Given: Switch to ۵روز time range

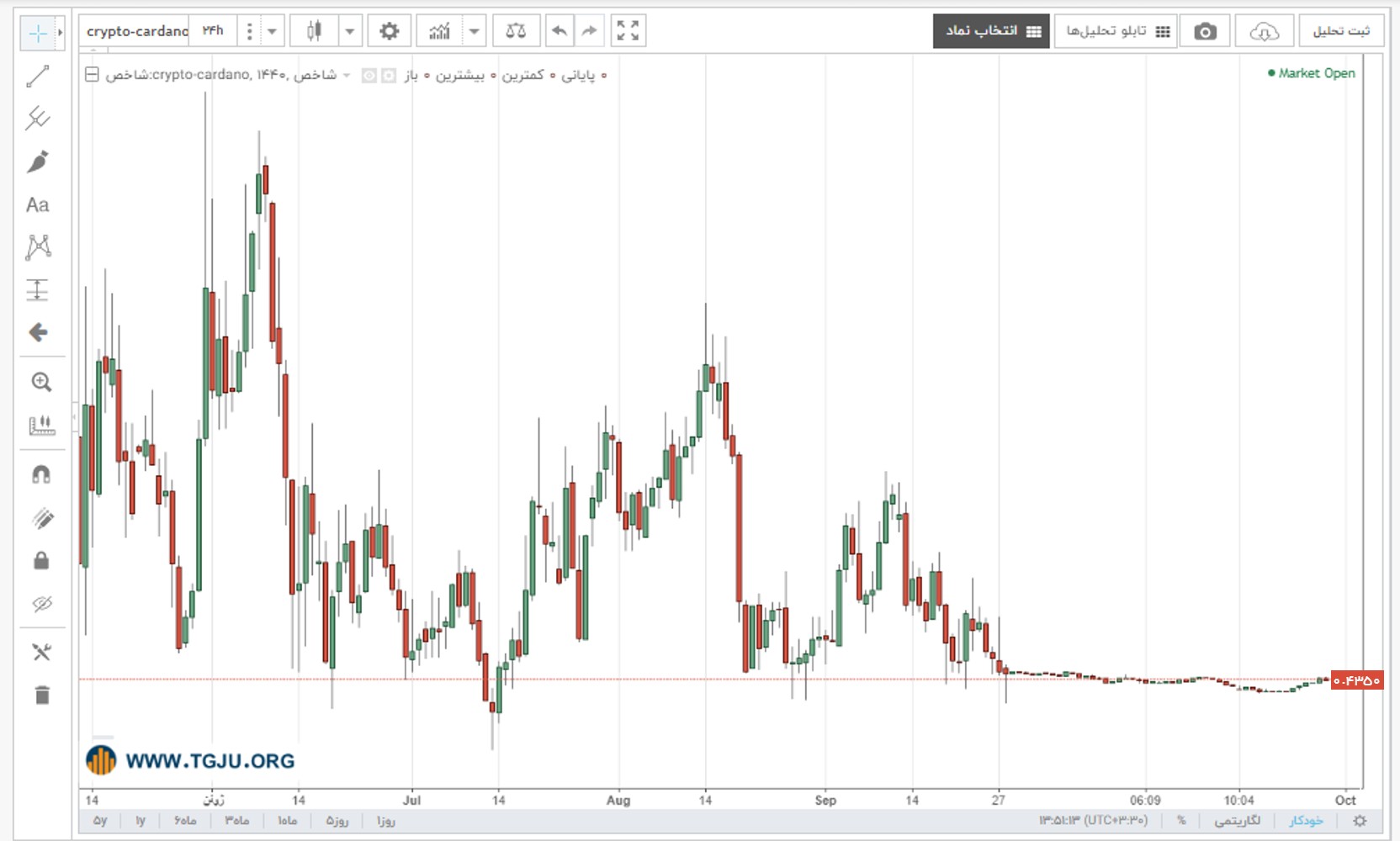Looking at the screenshot, I should click(x=337, y=820).
